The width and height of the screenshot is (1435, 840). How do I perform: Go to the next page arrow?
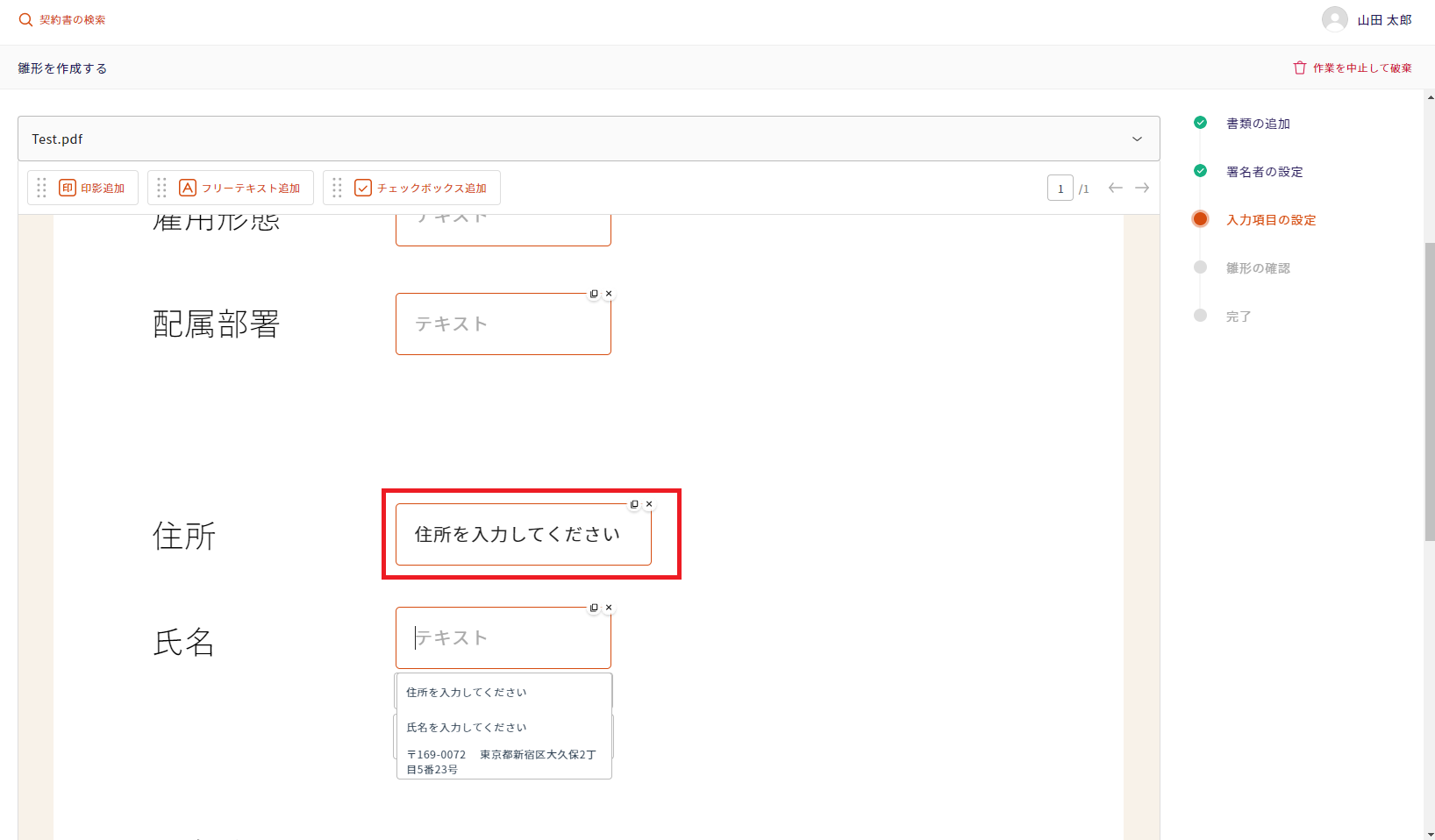point(1142,188)
